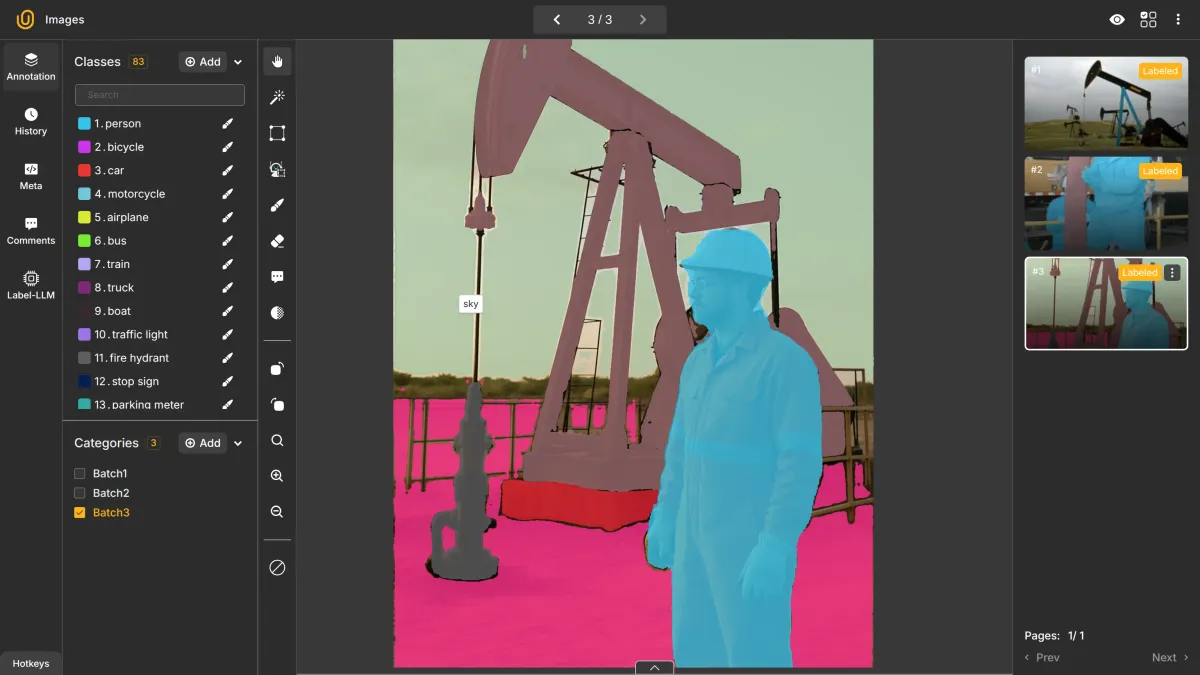Select the comment bubble tool

click(x=277, y=277)
